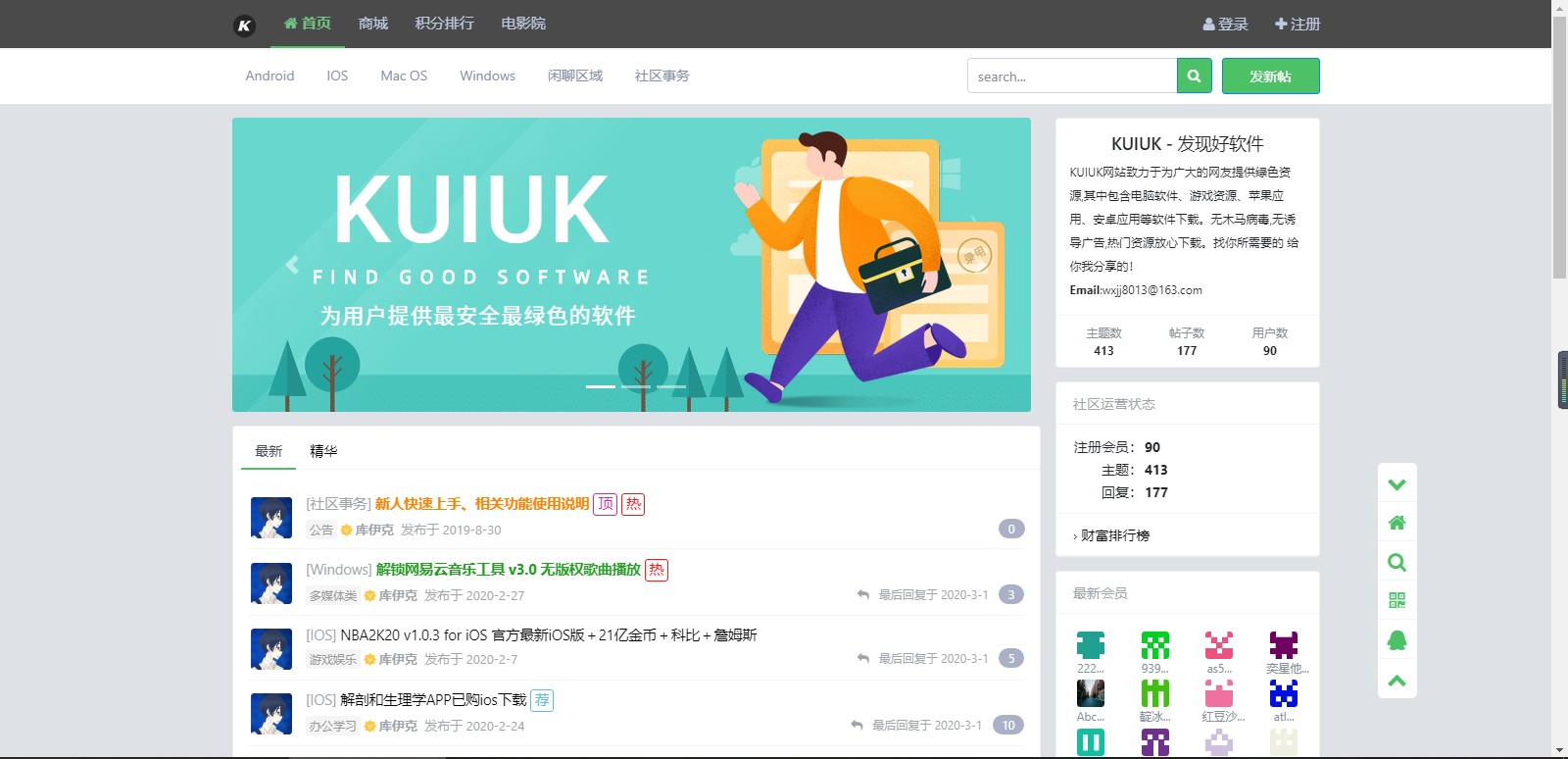1568x759 pixels.
Task: Select the first carousel indicator dash
Action: [601, 386]
